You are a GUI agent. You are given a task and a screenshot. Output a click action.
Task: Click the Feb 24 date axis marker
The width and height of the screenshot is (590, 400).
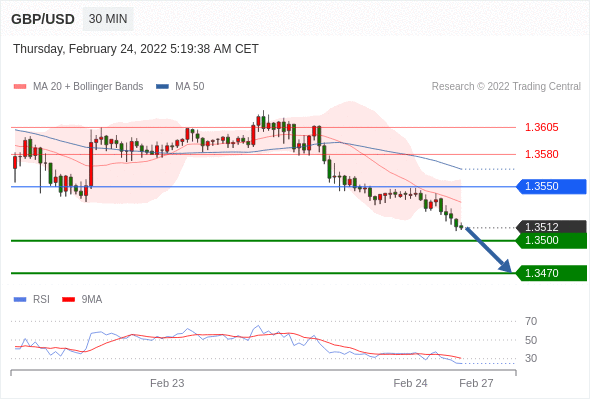pyautogui.click(x=410, y=383)
